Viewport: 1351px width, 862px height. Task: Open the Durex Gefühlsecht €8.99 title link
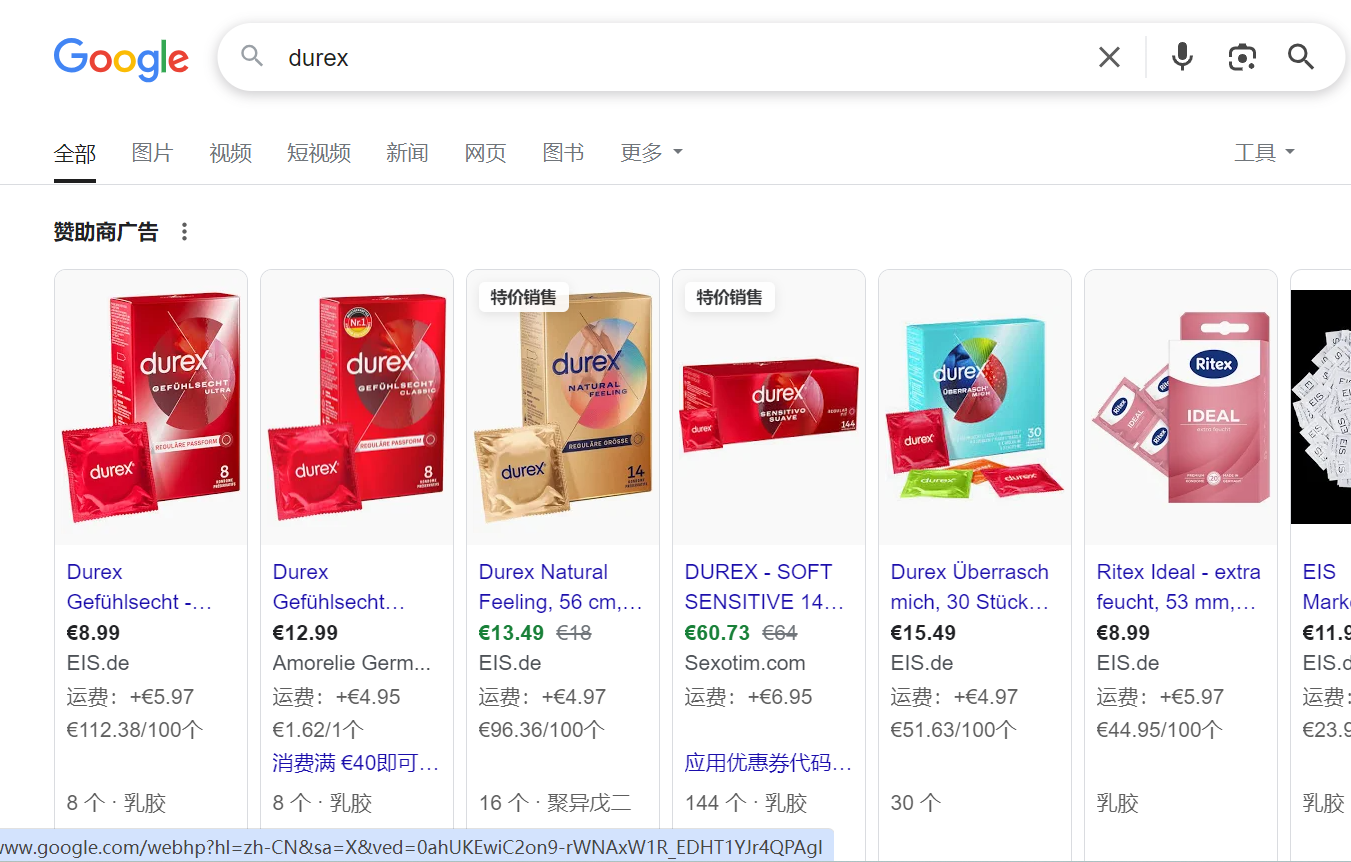pyautogui.click(x=140, y=587)
